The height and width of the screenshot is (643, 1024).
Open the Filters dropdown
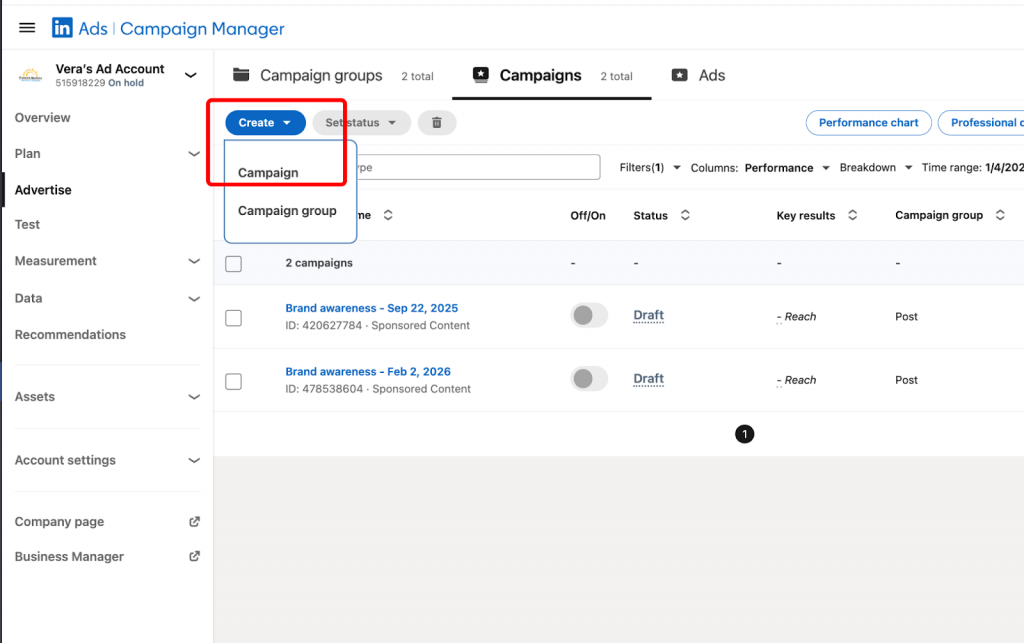649,167
